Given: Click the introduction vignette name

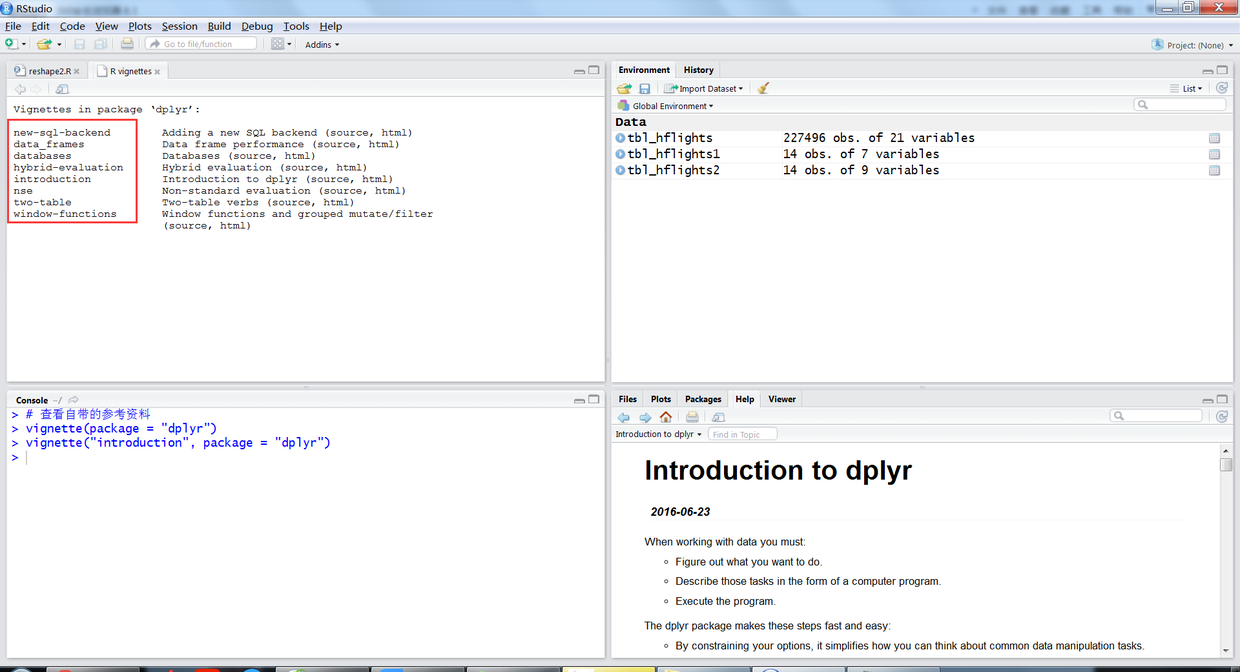Looking at the screenshot, I should [x=52, y=179].
